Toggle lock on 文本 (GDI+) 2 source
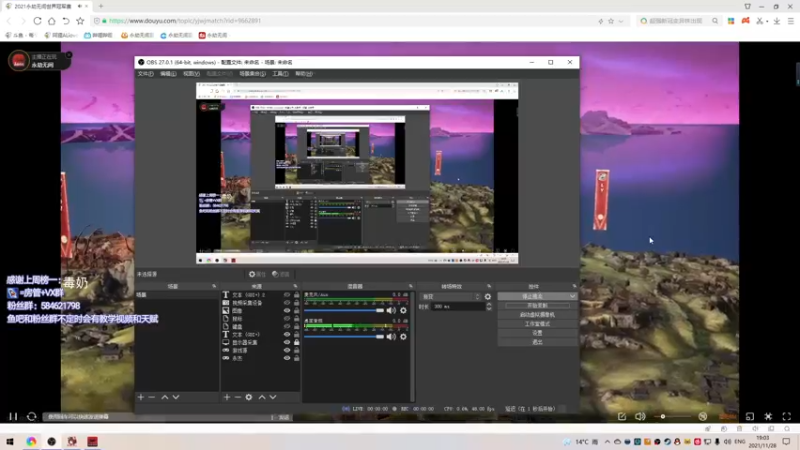The image size is (800, 450). [x=296, y=295]
